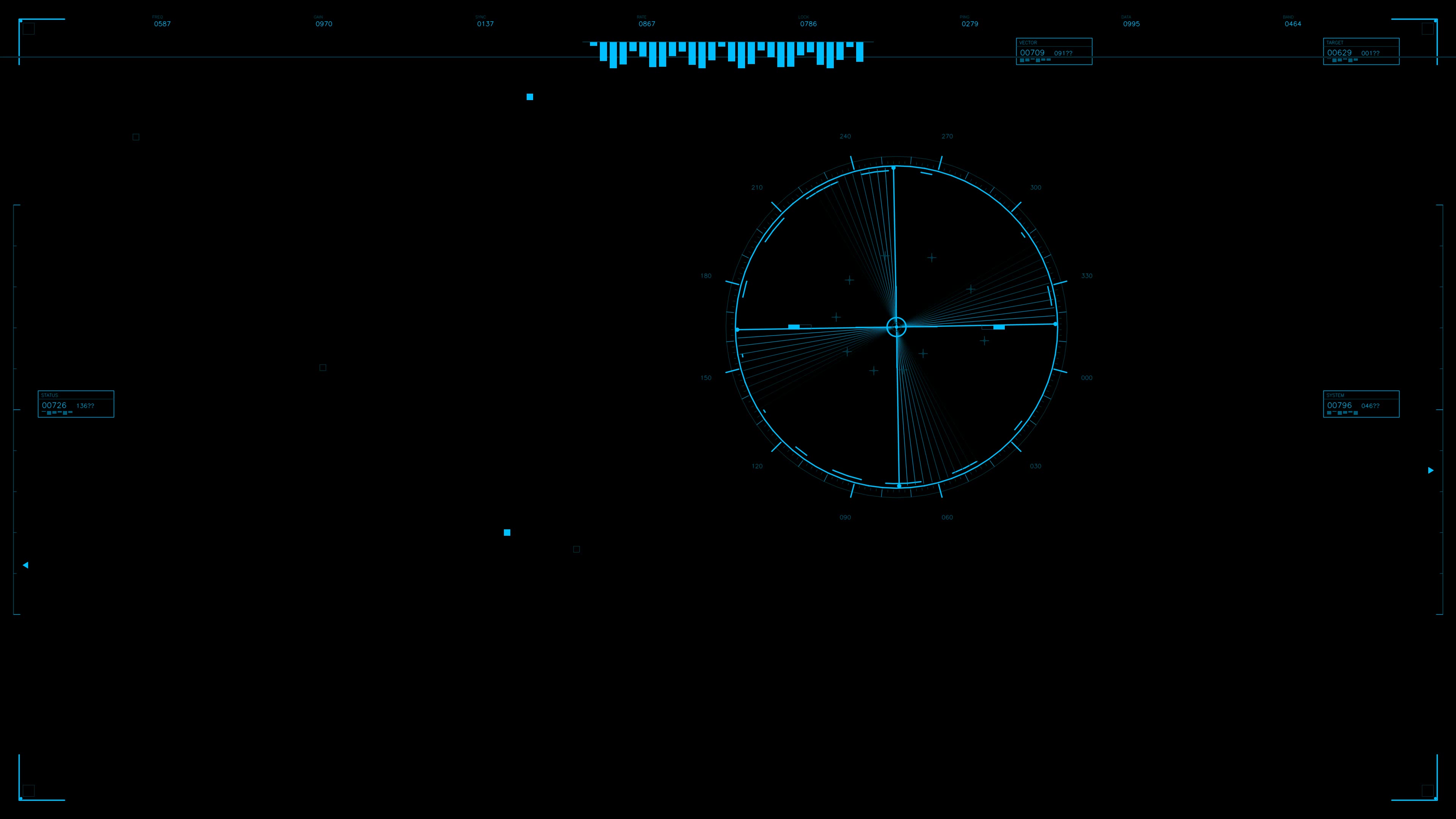Screen dimensions: 1456x819
Task: Toggle the SYSTEM panel readout 00796
Action: click(x=1339, y=405)
